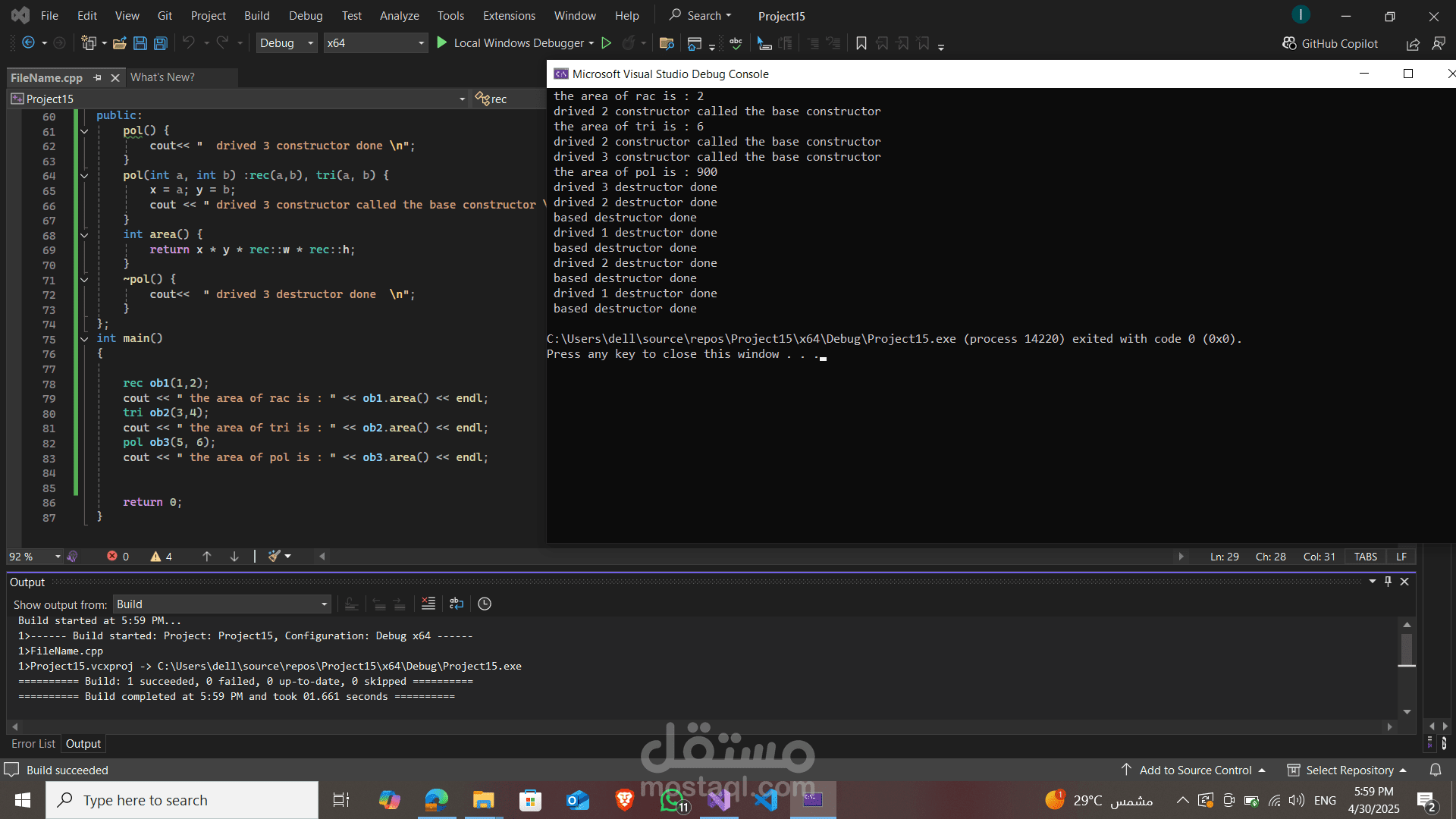Go to previous issue with up arrow
The width and height of the screenshot is (1456, 819).
pos(206,557)
